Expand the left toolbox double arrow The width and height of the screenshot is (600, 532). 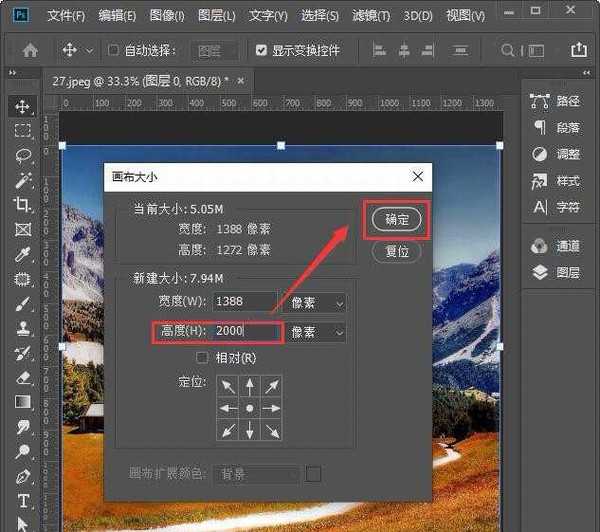13,73
